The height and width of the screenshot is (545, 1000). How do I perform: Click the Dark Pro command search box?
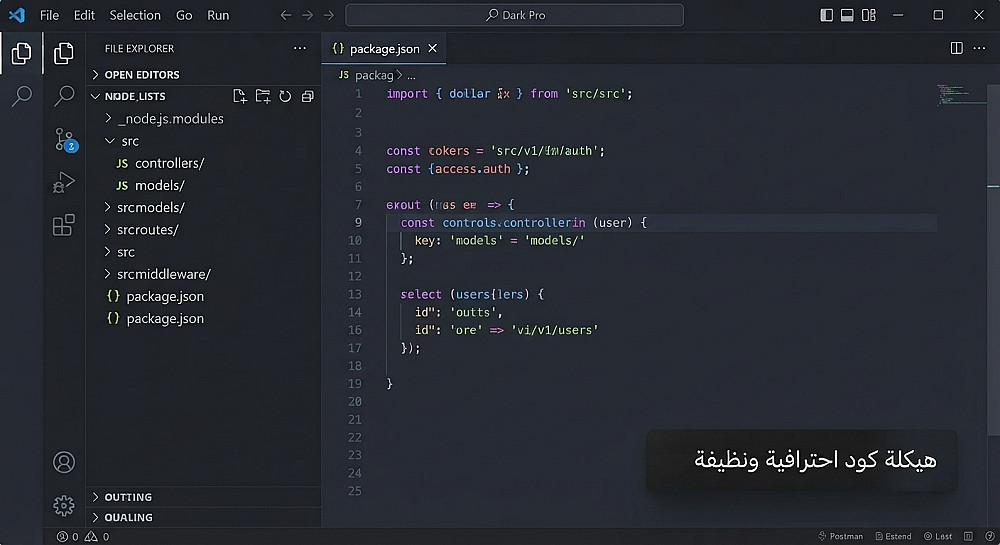click(x=514, y=15)
